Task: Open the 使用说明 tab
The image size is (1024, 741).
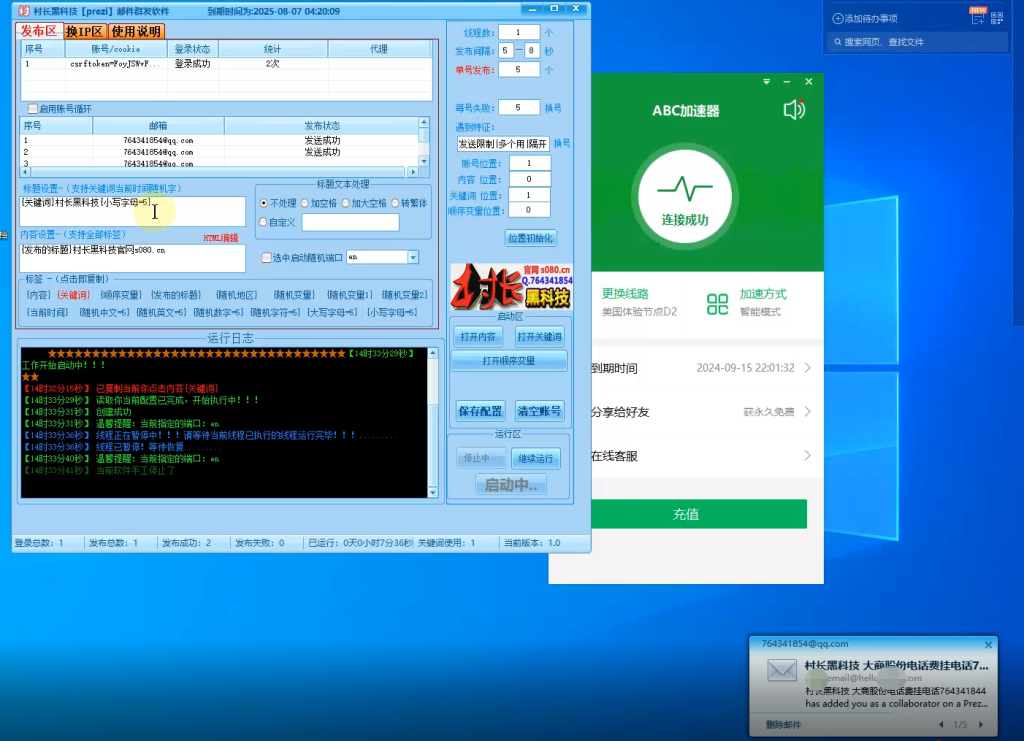Action: 135,32
